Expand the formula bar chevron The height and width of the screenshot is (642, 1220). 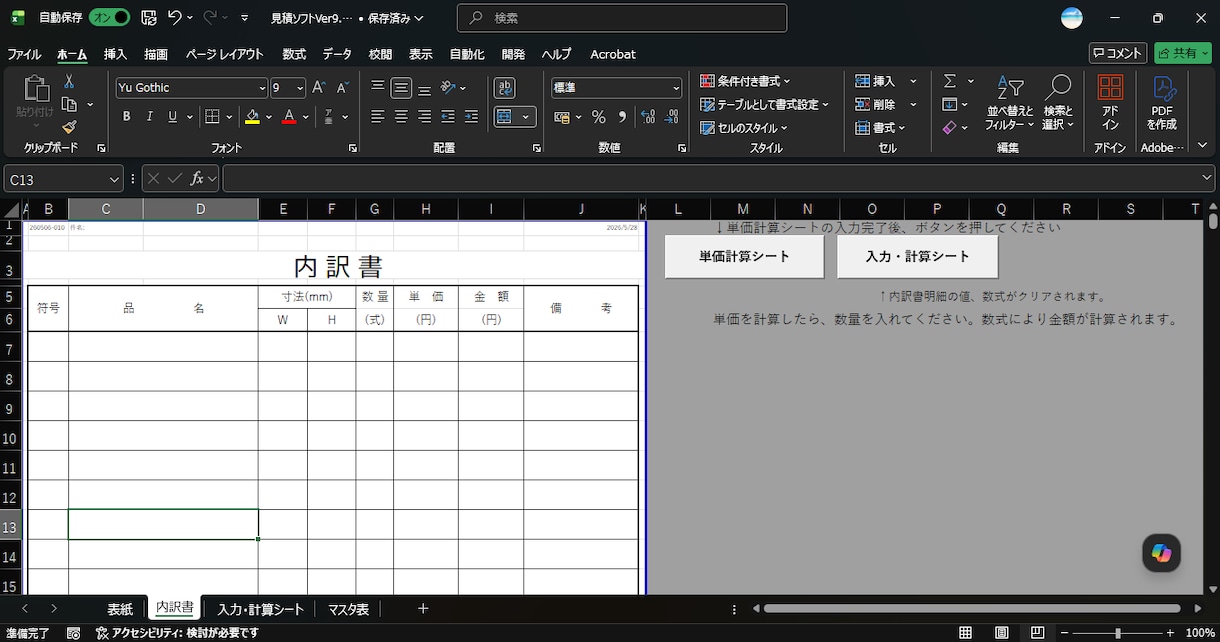[1206, 179]
